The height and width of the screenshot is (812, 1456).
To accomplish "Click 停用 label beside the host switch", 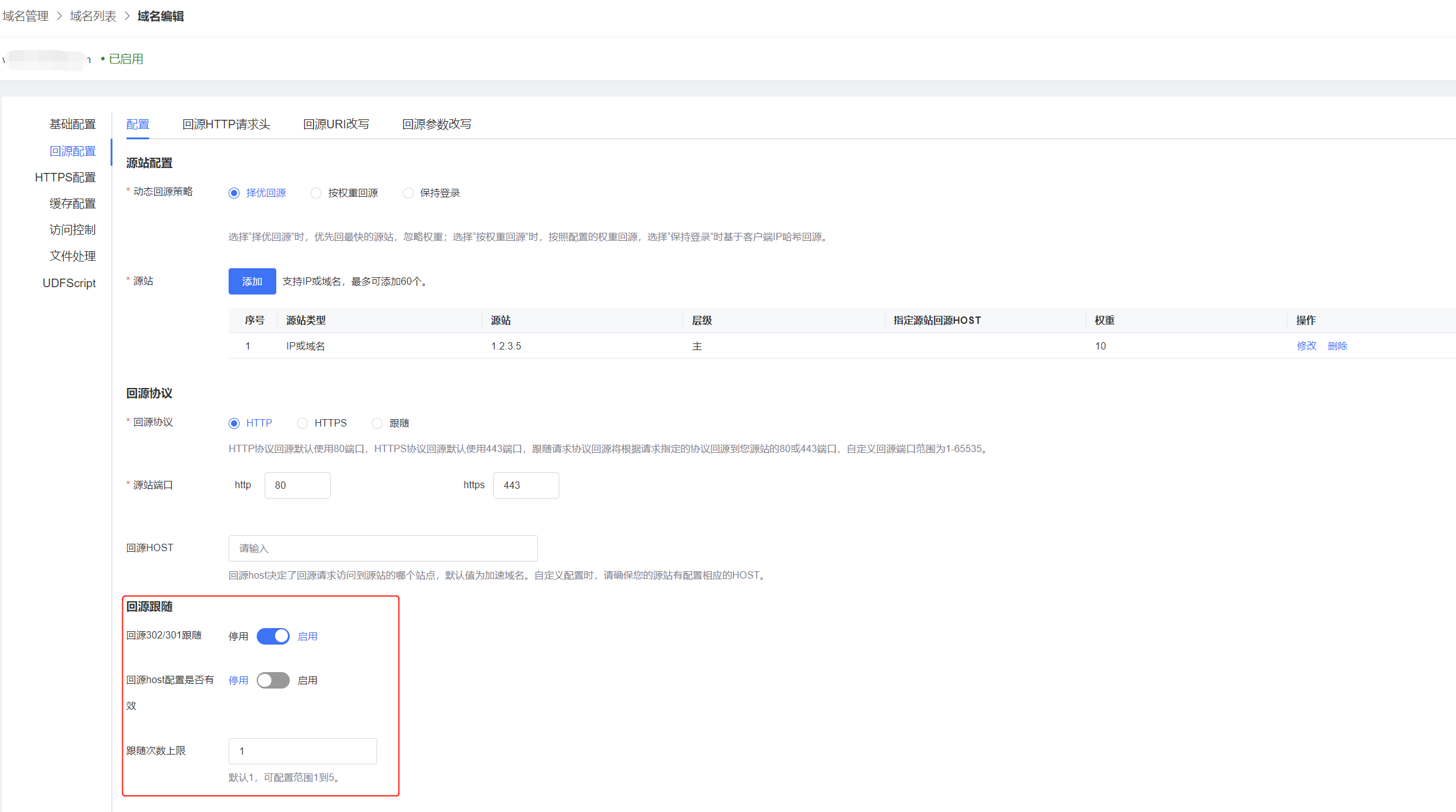I will [x=238, y=680].
